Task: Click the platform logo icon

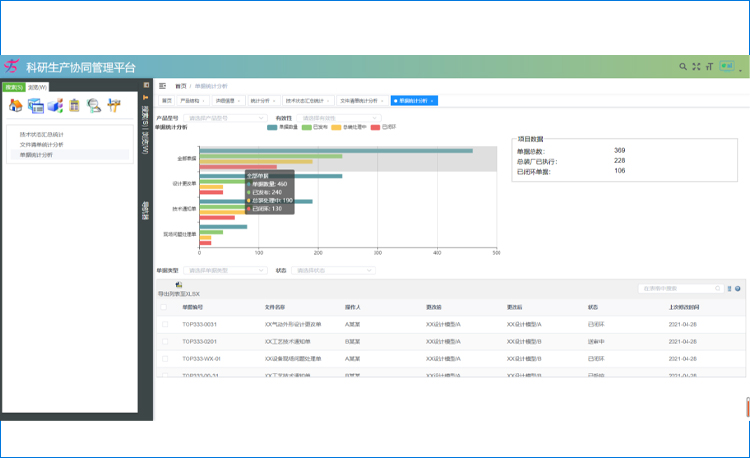Action: [x=12, y=66]
